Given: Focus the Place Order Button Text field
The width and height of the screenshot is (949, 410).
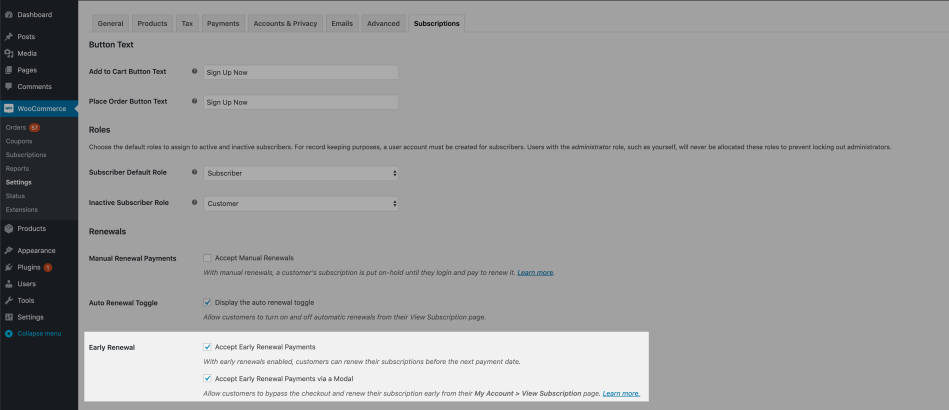Looking at the screenshot, I should [x=300, y=102].
